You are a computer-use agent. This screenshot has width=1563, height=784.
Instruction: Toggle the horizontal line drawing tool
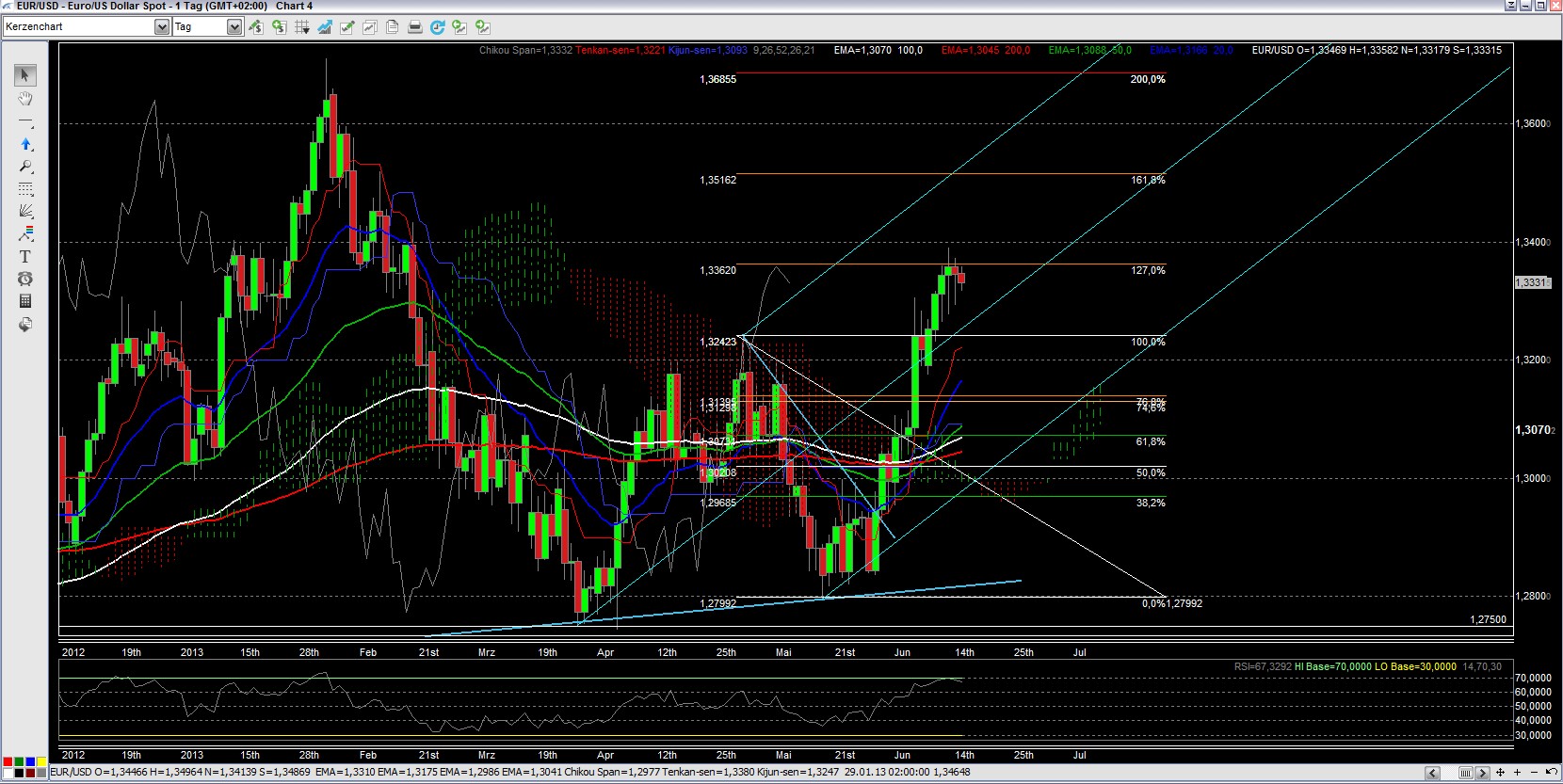(25, 122)
